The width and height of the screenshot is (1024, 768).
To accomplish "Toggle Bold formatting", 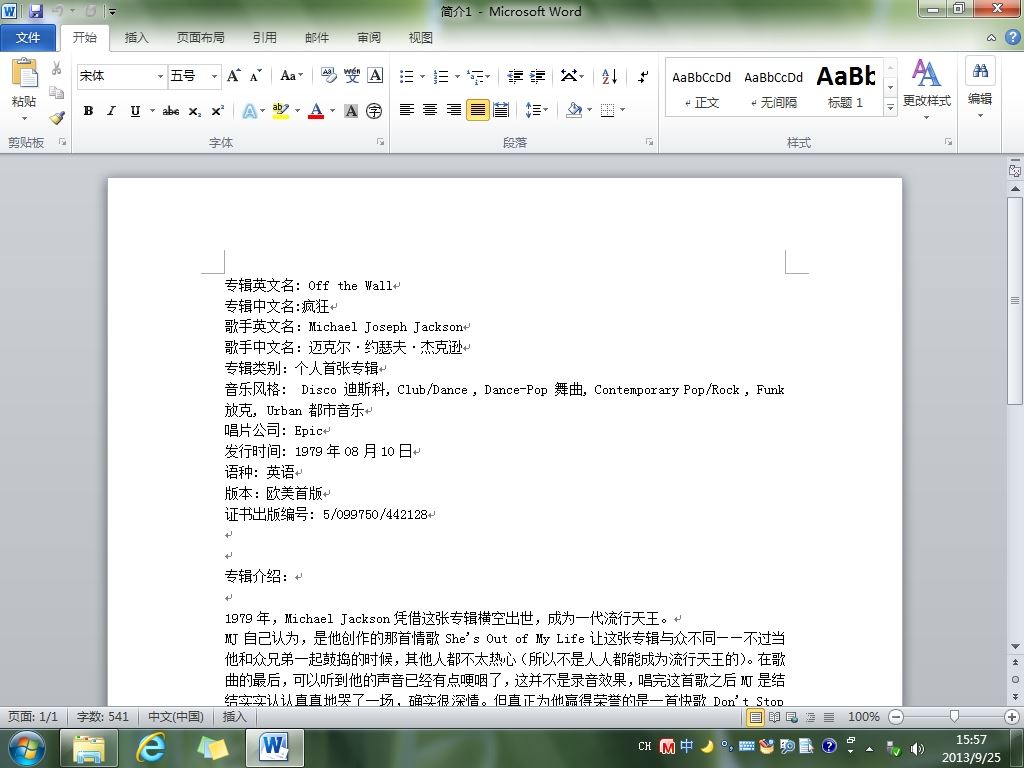I will [88, 111].
